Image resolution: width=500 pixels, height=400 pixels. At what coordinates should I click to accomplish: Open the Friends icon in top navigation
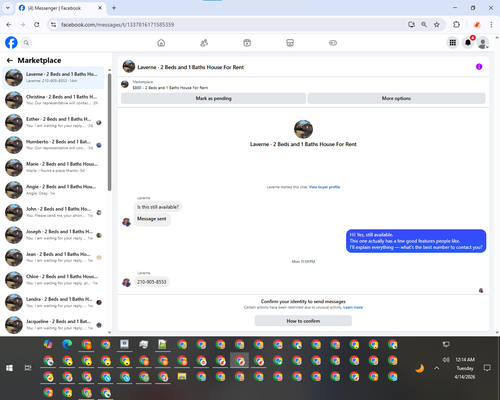[x=204, y=43]
